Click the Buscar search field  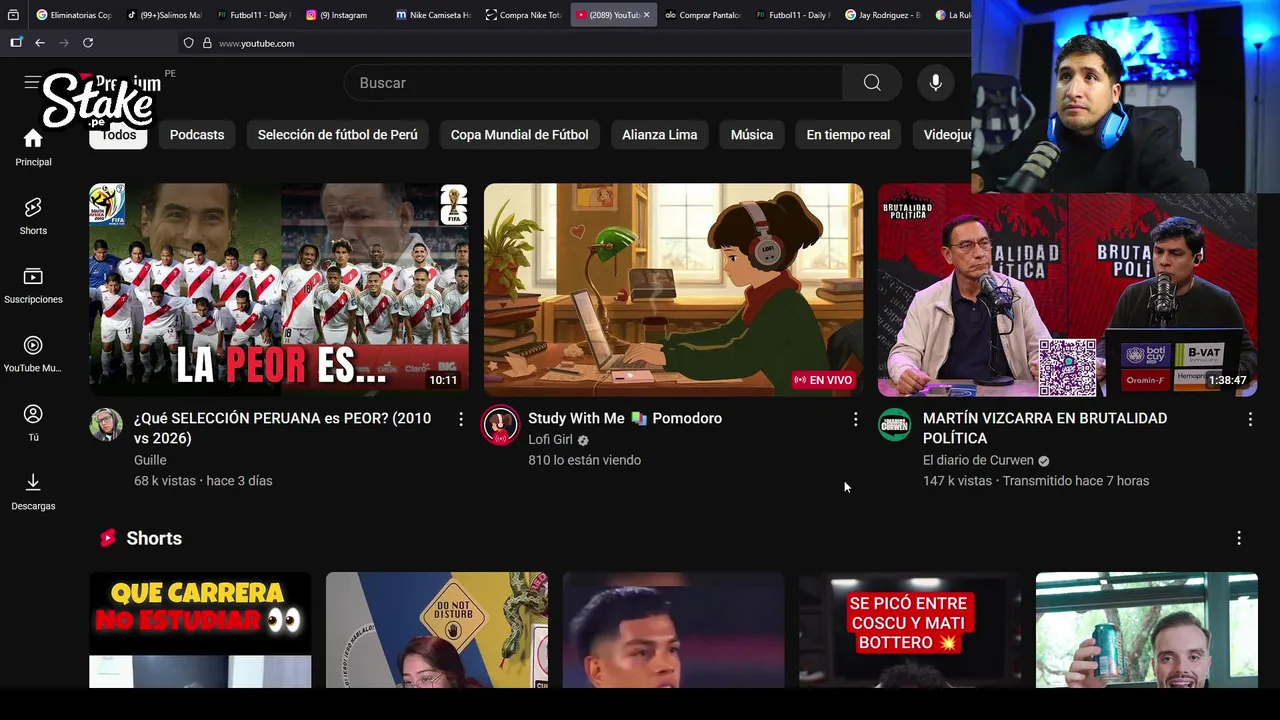point(593,83)
